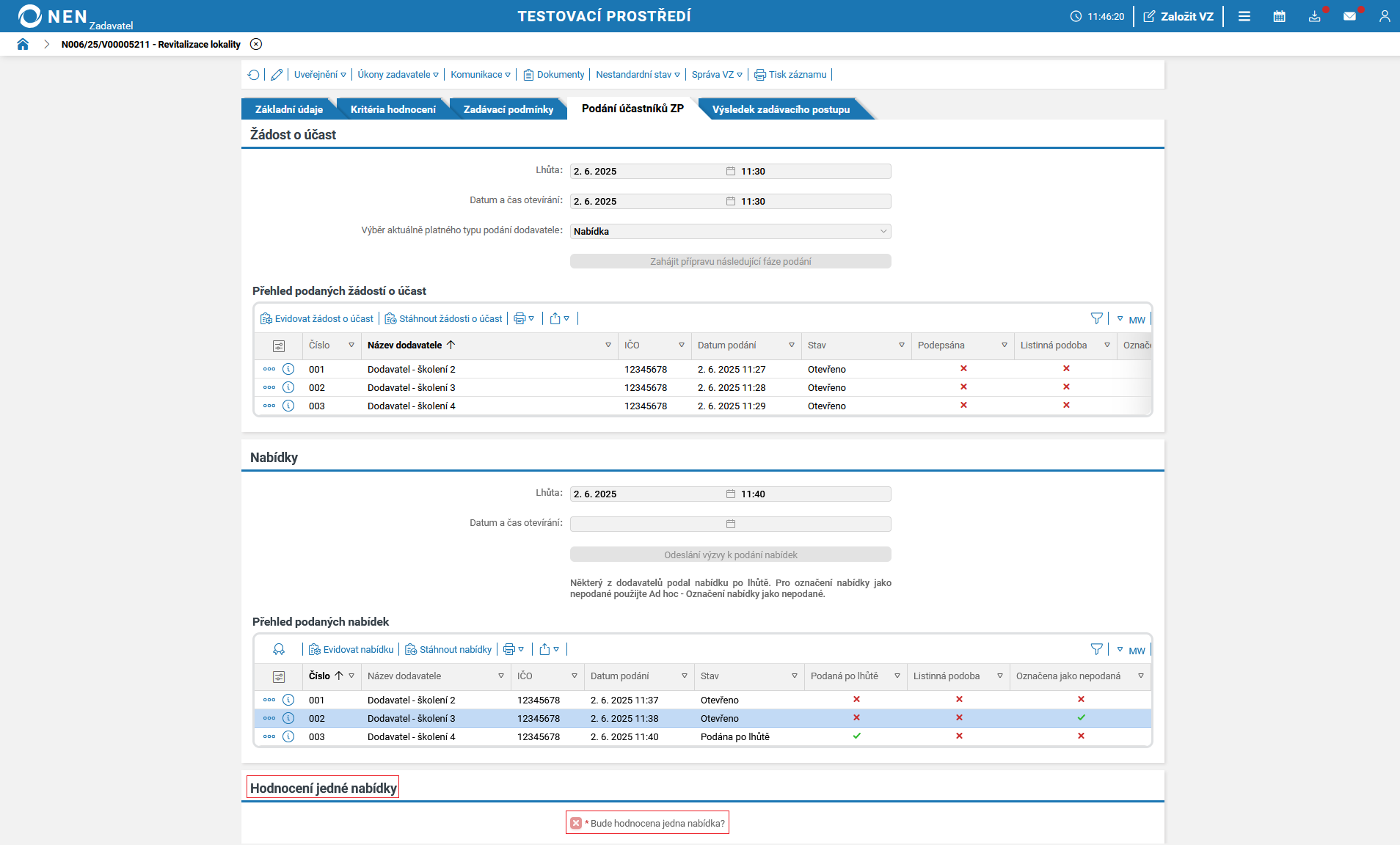Click the pencil edit icon
This screenshot has width=1400, height=845.
277,75
